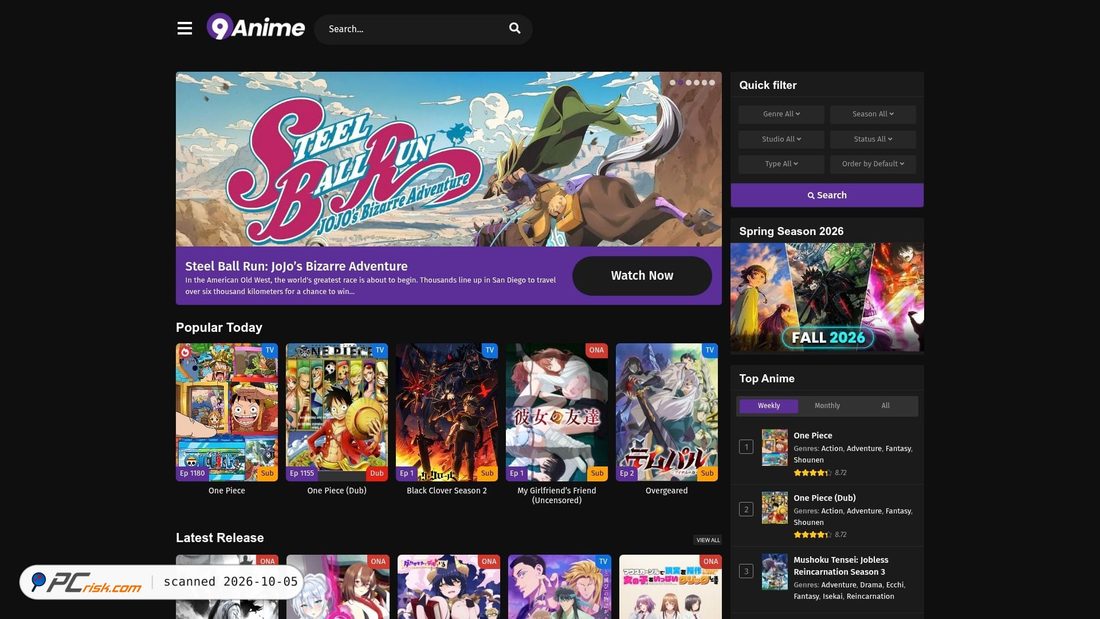Open the Order by Default dropdown
Screen dimensions: 1100x619
(x=873, y=164)
